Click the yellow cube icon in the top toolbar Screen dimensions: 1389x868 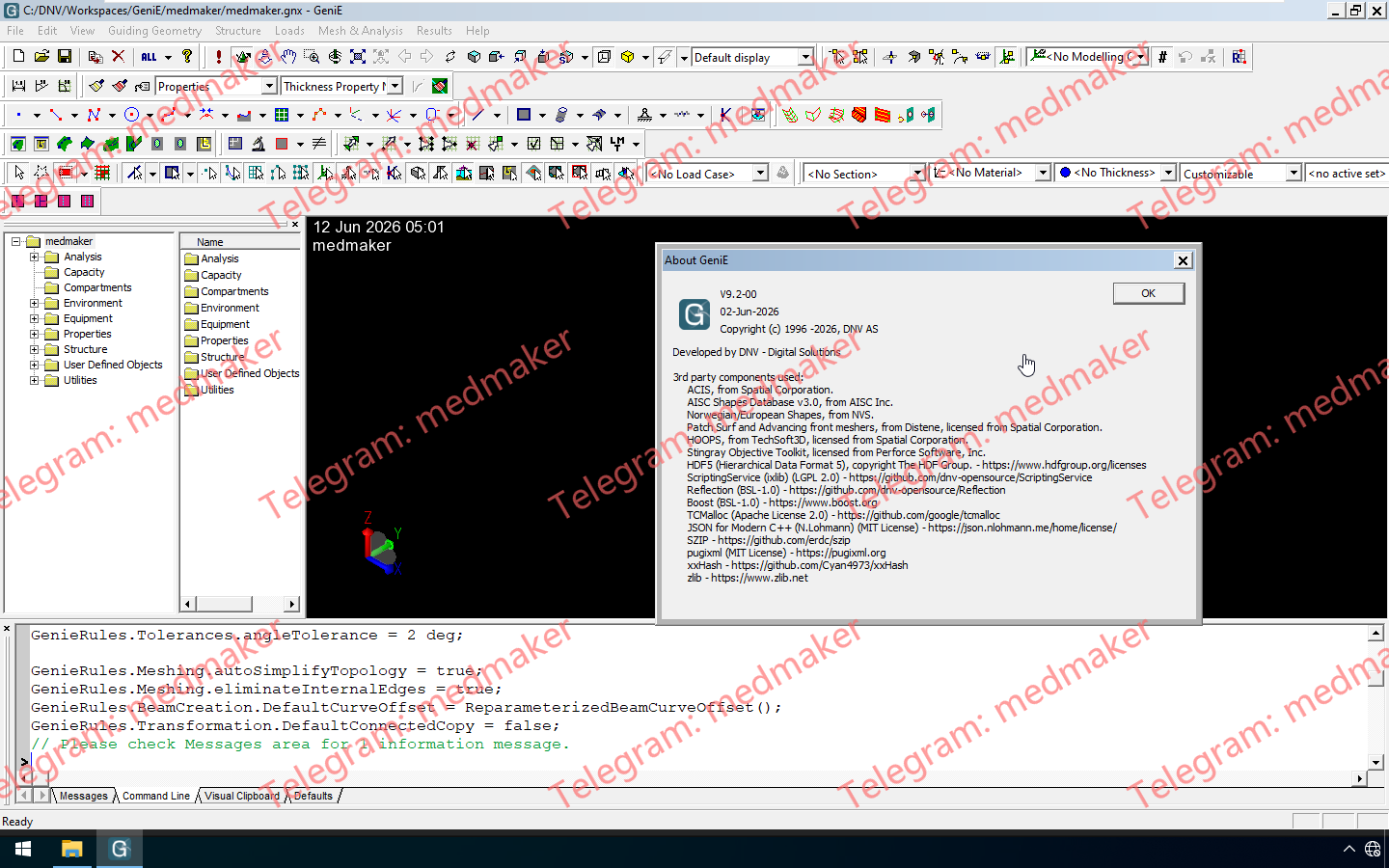628,57
